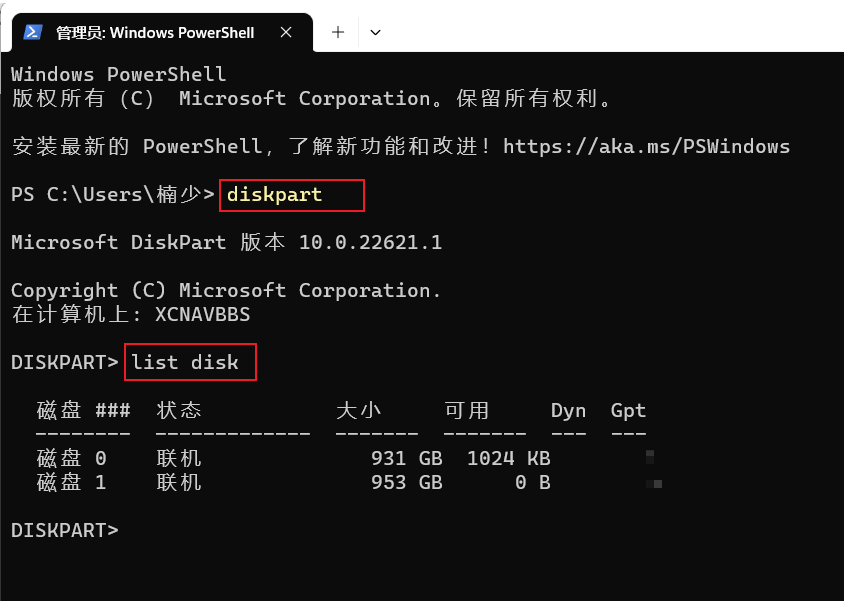Screen dimensions: 844x601
Task: Click the highlighted list disk command
Action: point(190,362)
